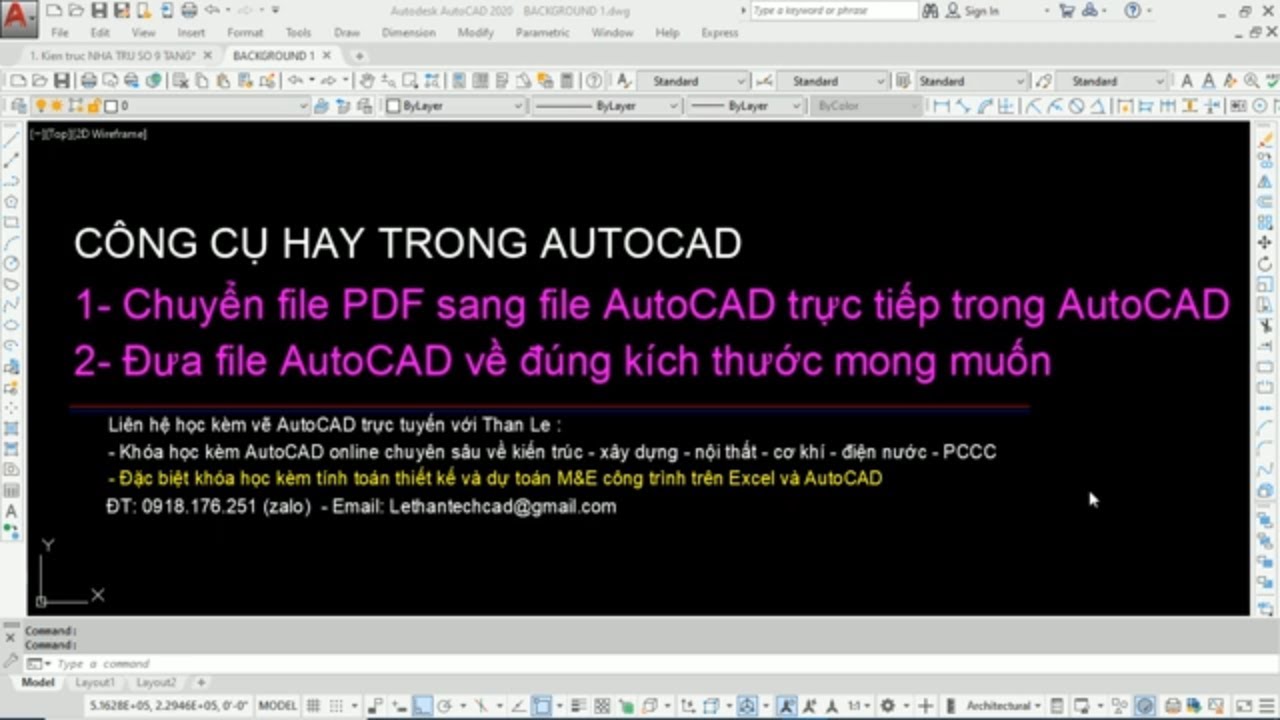1280x720 pixels.
Task: Click the Multiline Text 'A' icon in text toolbar
Action: click(x=1187, y=81)
